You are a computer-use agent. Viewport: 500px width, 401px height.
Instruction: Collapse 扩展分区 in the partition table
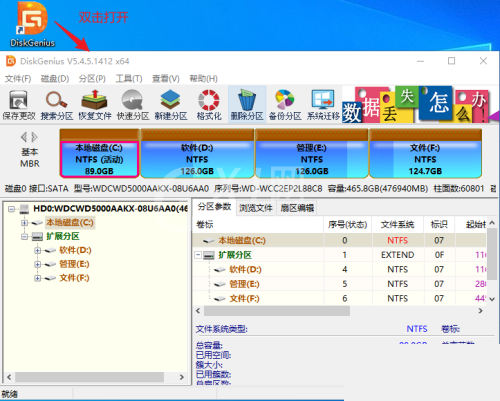tap(198, 255)
